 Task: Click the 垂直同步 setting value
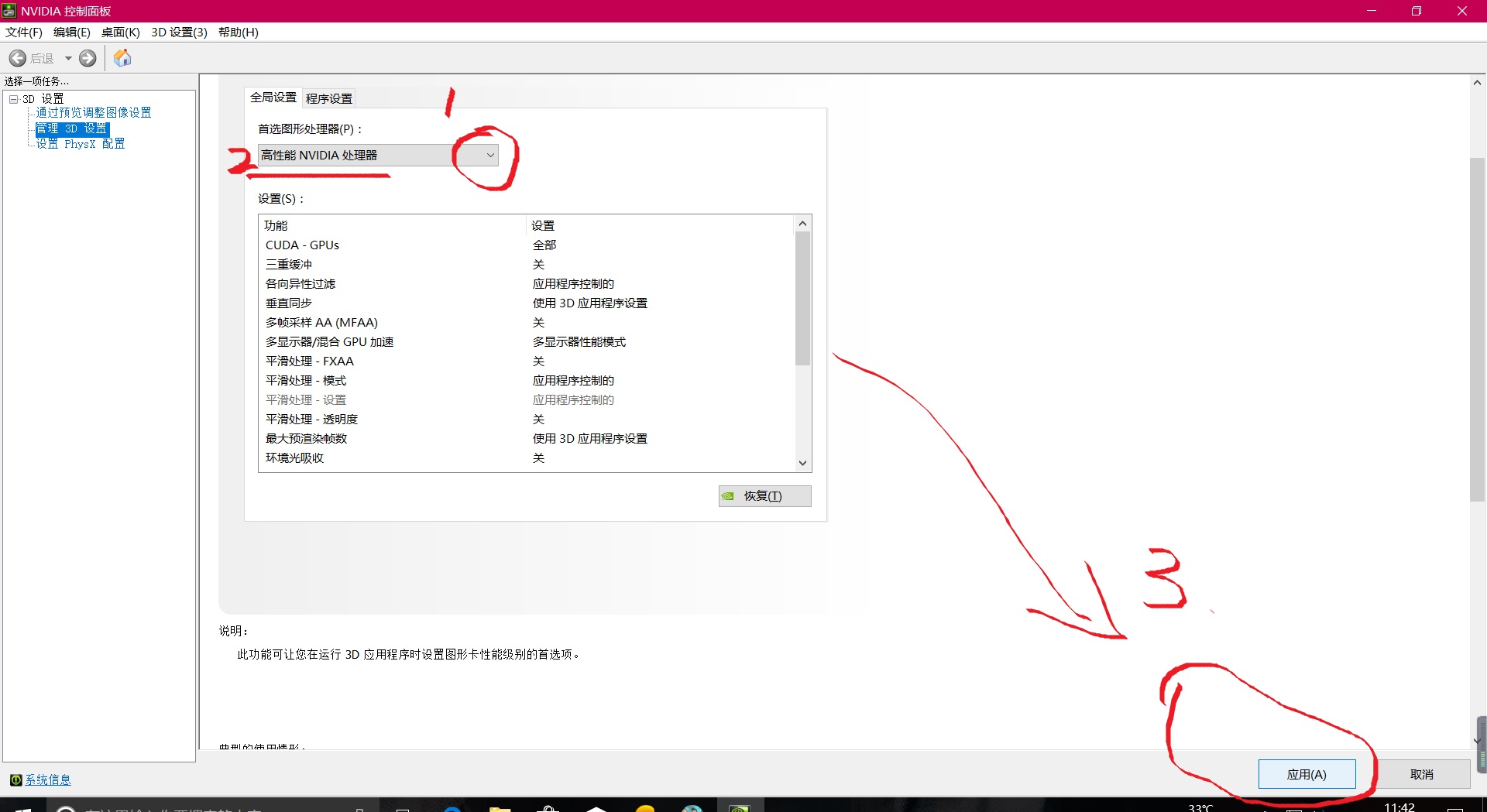tap(590, 303)
